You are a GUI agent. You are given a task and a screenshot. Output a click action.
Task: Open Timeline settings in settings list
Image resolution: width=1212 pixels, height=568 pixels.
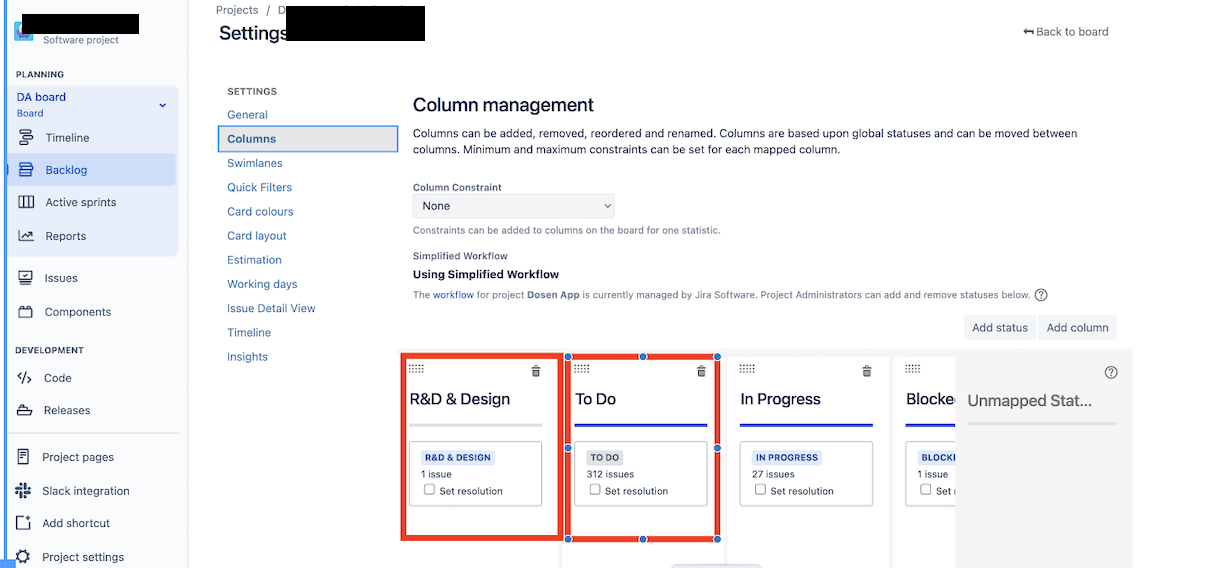(x=249, y=333)
